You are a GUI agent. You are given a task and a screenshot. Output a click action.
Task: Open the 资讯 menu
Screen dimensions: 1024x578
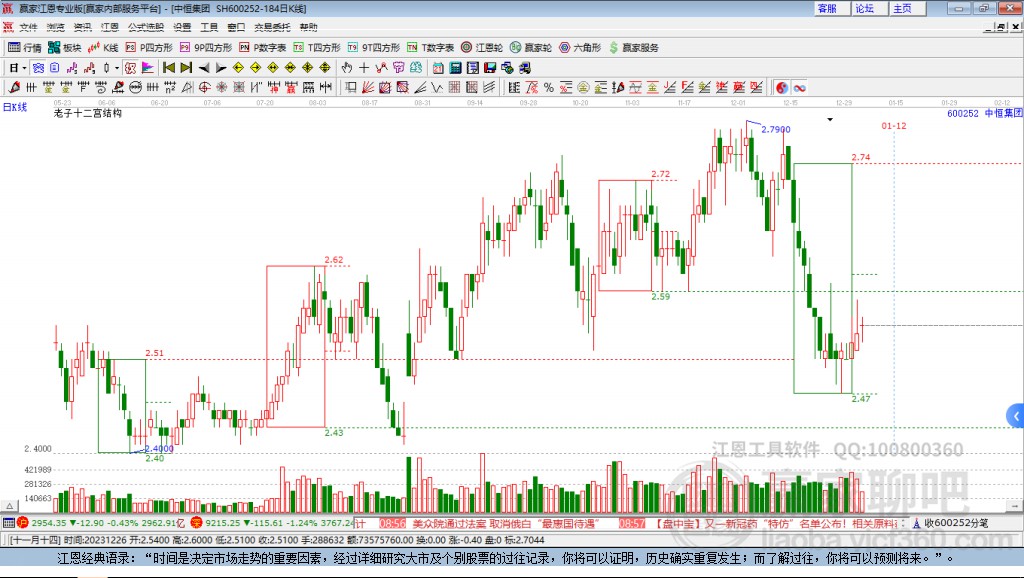coord(82,27)
